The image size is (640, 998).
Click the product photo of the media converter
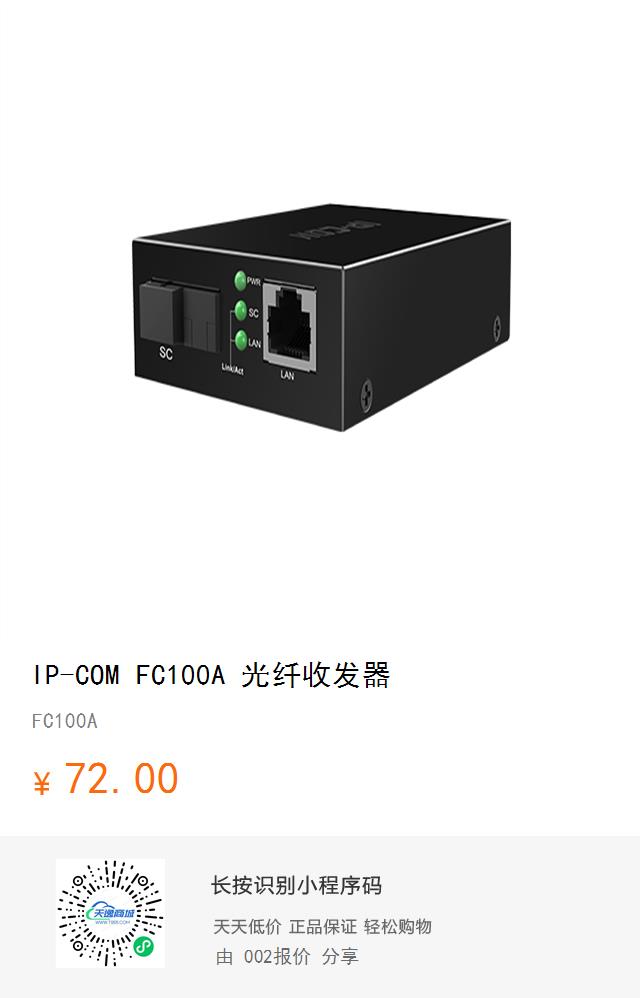(321, 316)
